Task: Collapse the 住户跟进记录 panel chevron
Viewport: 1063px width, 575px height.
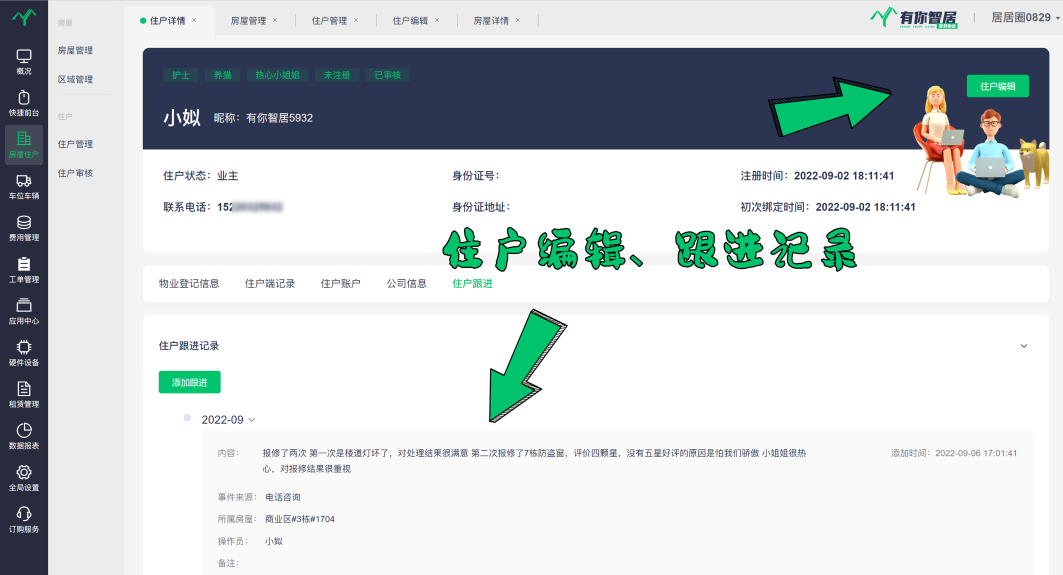Action: point(1023,346)
